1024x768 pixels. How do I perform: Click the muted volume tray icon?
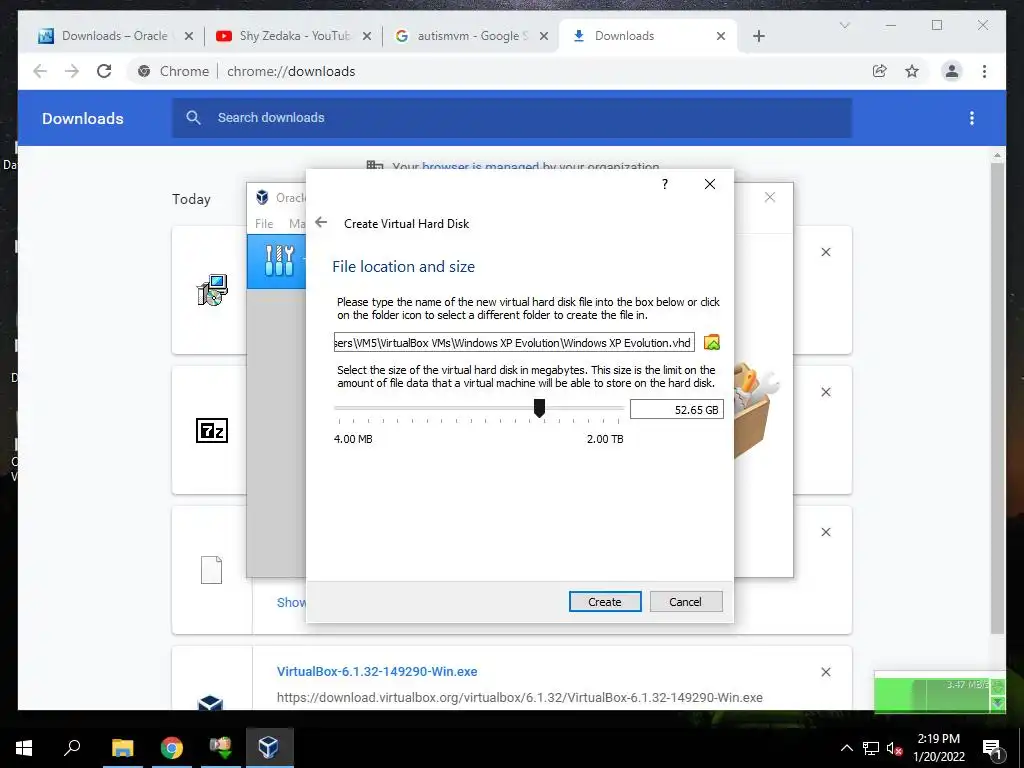[895, 748]
